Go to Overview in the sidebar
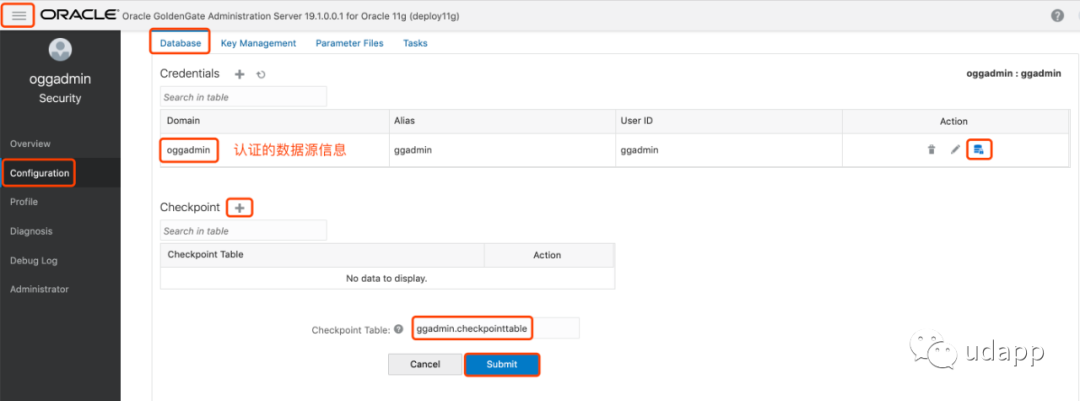This screenshot has height=401, width=1080. click(x=30, y=144)
